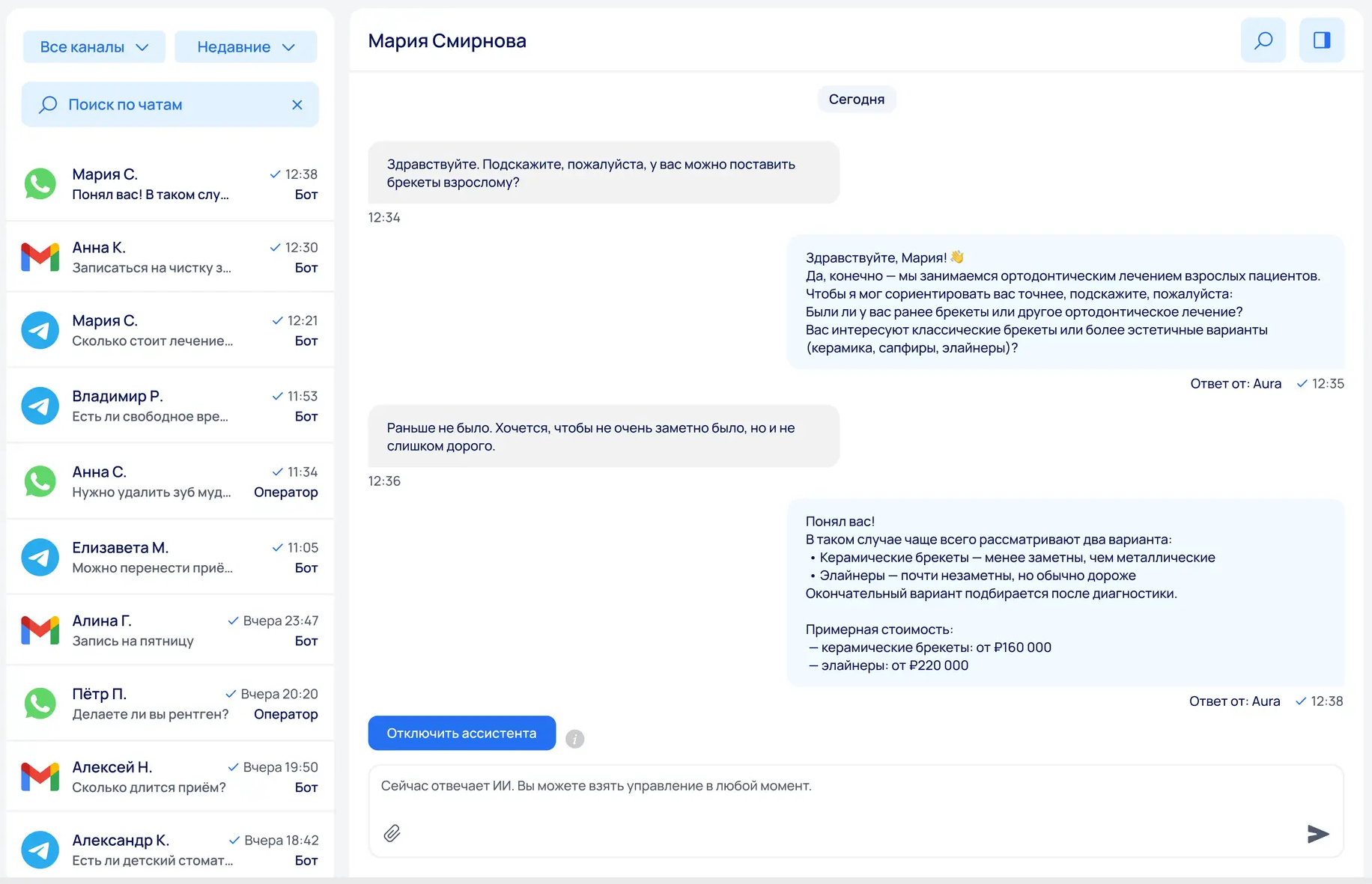Open Алина Г. chat about Friday appointment
Image resolution: width=1372 pixels, height=884 pixels.
(x=170, y=630)
